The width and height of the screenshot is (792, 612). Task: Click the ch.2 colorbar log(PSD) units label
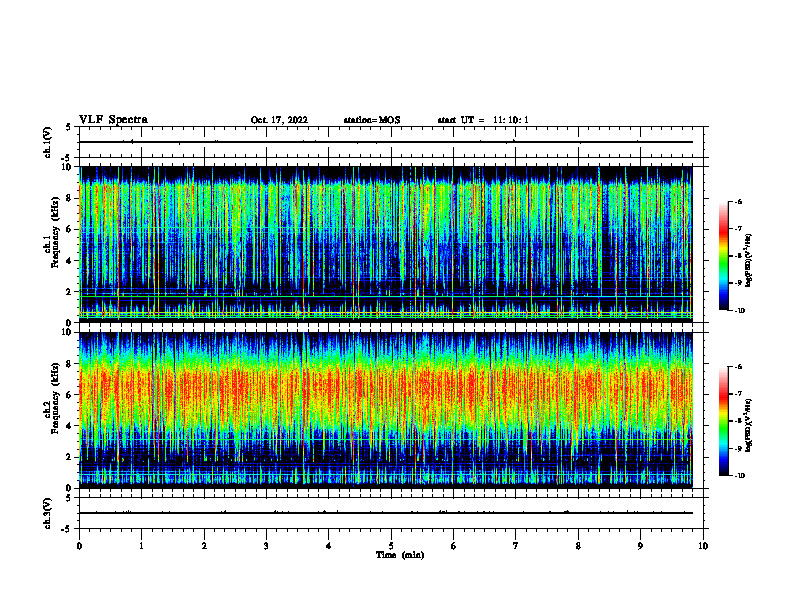(x=749, y=425)
